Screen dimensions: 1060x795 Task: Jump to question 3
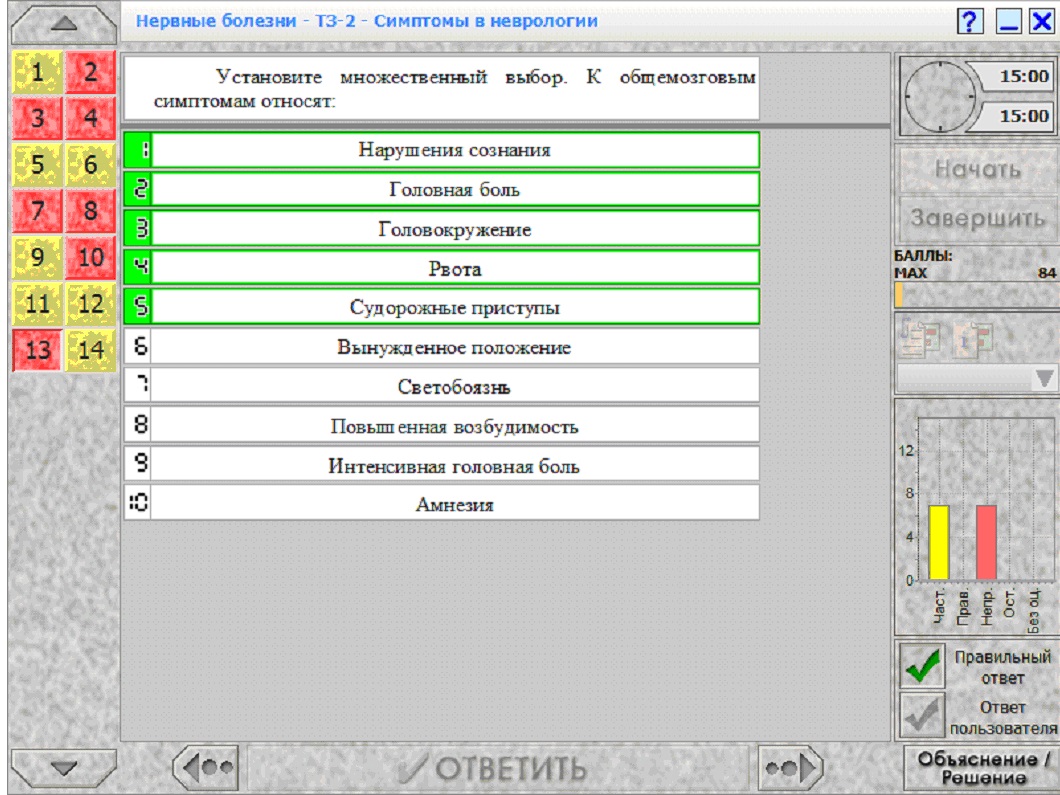pos(38,118)
